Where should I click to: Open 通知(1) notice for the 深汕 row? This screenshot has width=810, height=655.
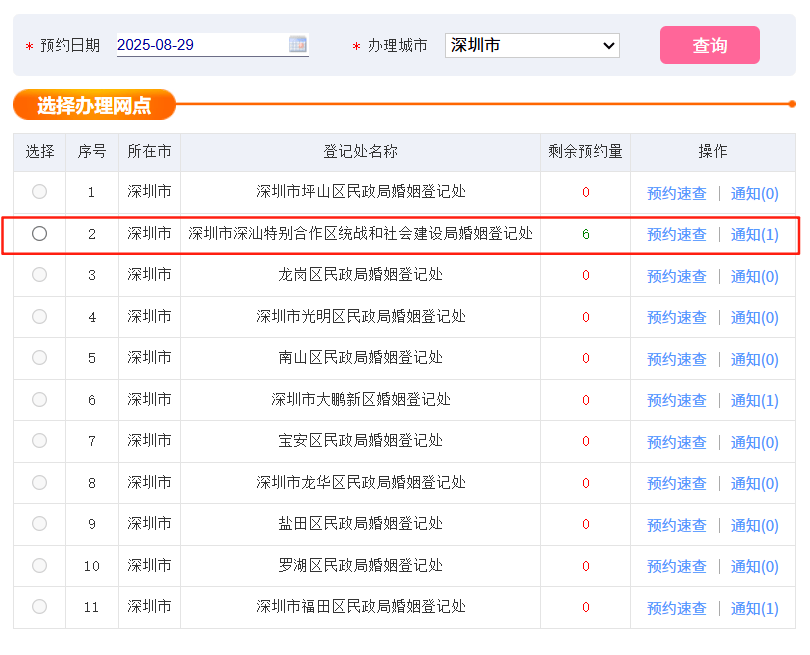pos(753,234)
